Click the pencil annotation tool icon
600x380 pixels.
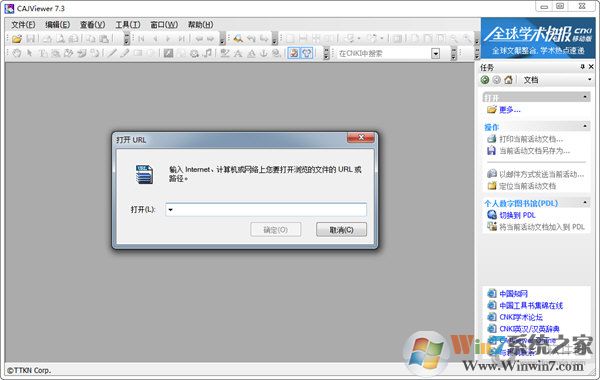[x=124, y=53]
